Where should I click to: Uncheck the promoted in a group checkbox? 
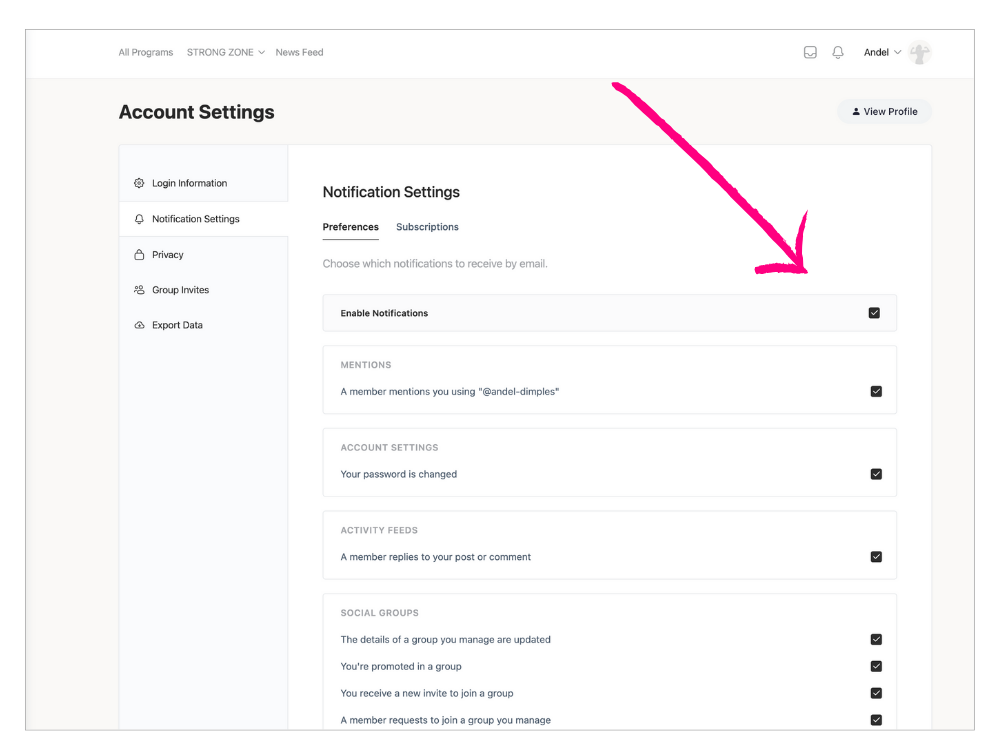pyautogui.click(x=876, y=666)
